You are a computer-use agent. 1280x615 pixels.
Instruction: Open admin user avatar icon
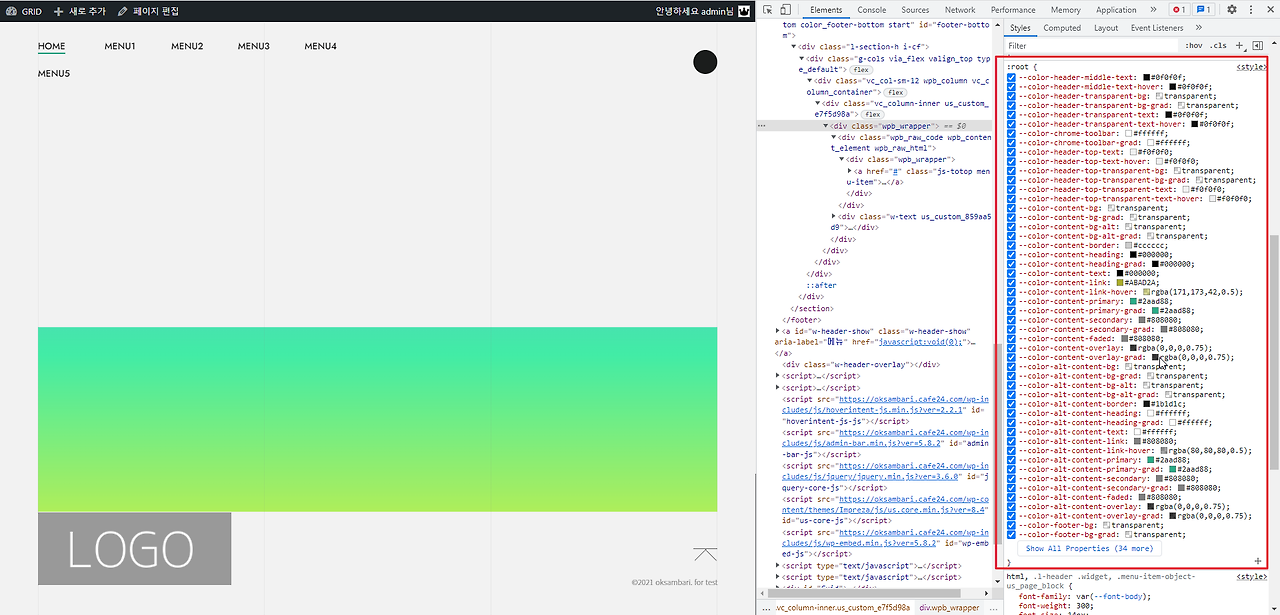pyautogui.click(x=743, y=11)
